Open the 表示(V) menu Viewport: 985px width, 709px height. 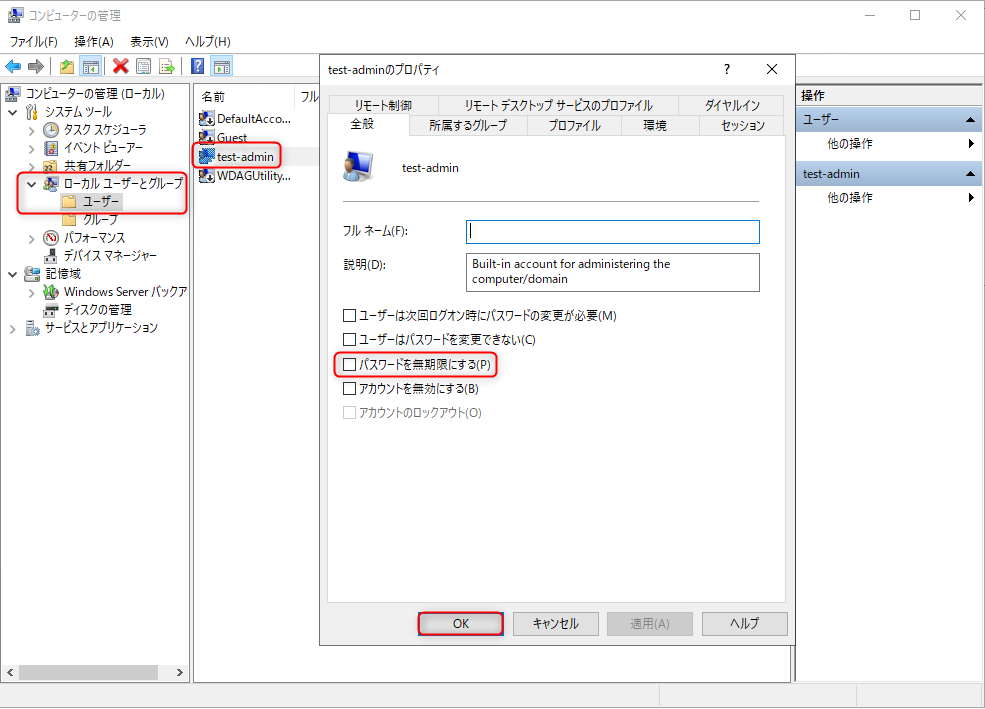(x=149, y=41)
